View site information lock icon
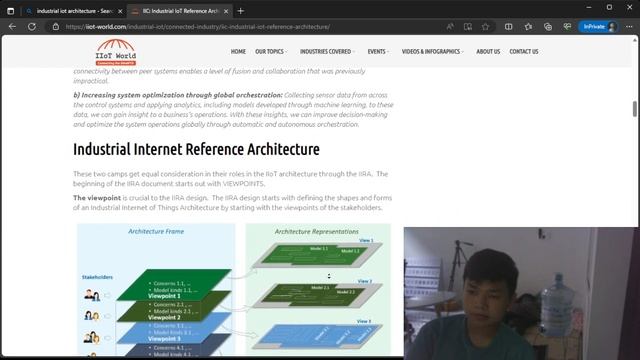This screenshot has width=640, height=360. (56, 27)
